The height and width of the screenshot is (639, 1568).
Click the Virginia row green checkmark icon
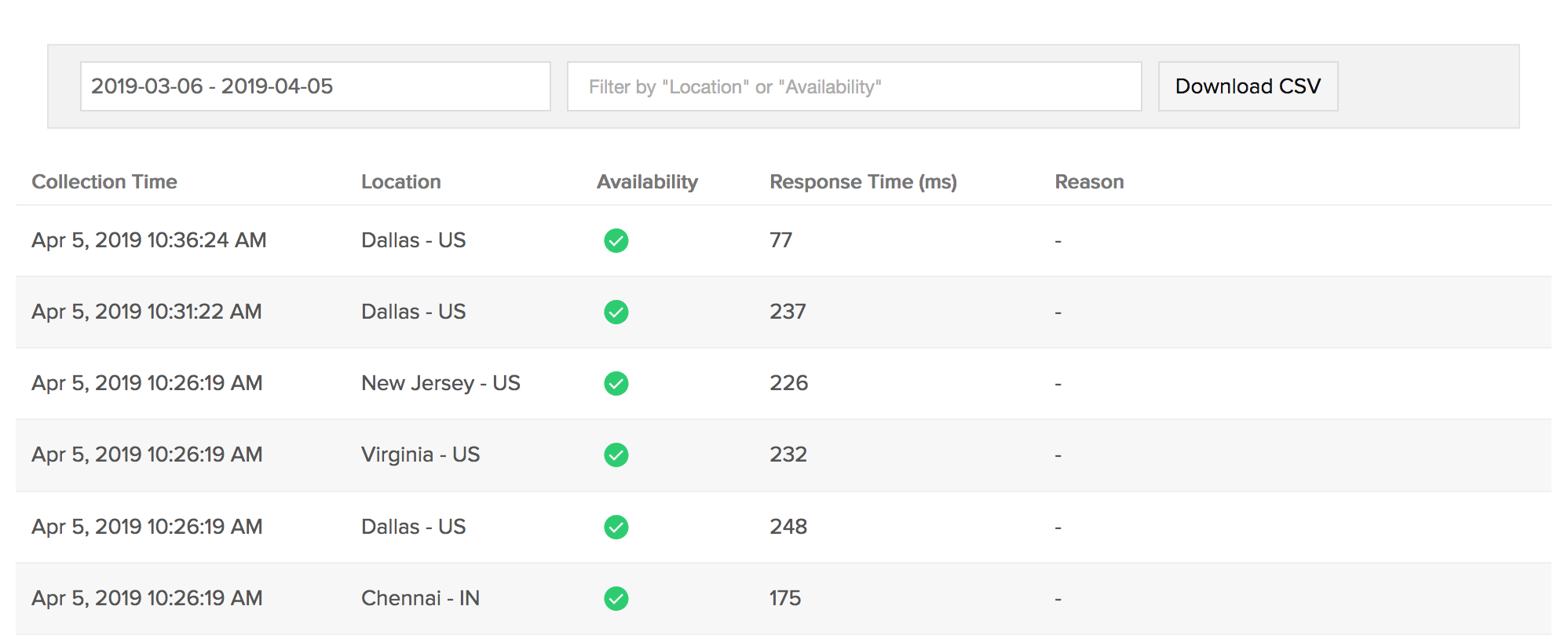point(616,455)
